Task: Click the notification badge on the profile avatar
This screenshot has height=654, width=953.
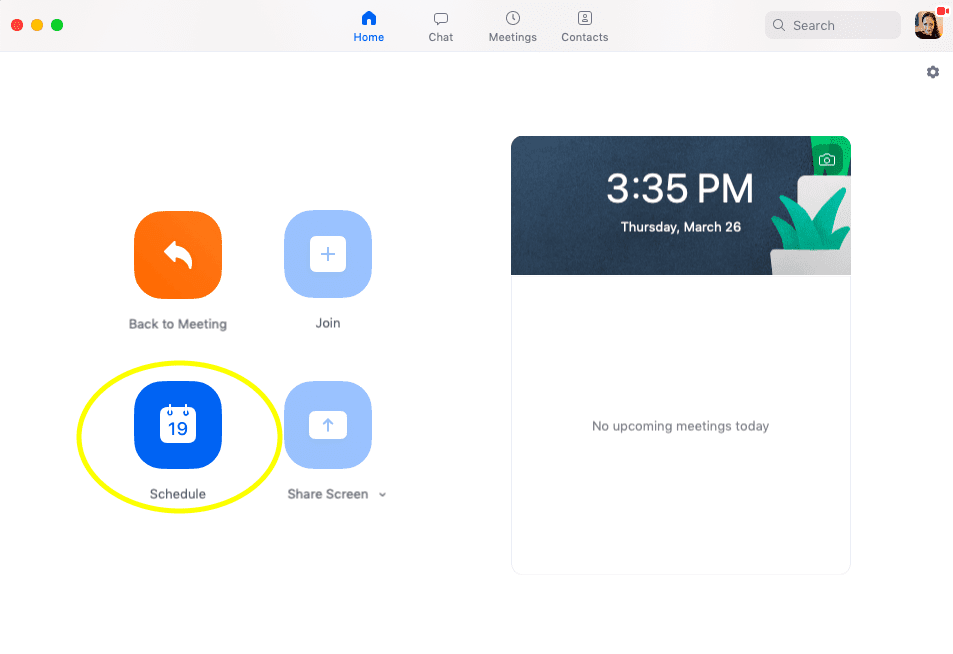Action: 944,10
